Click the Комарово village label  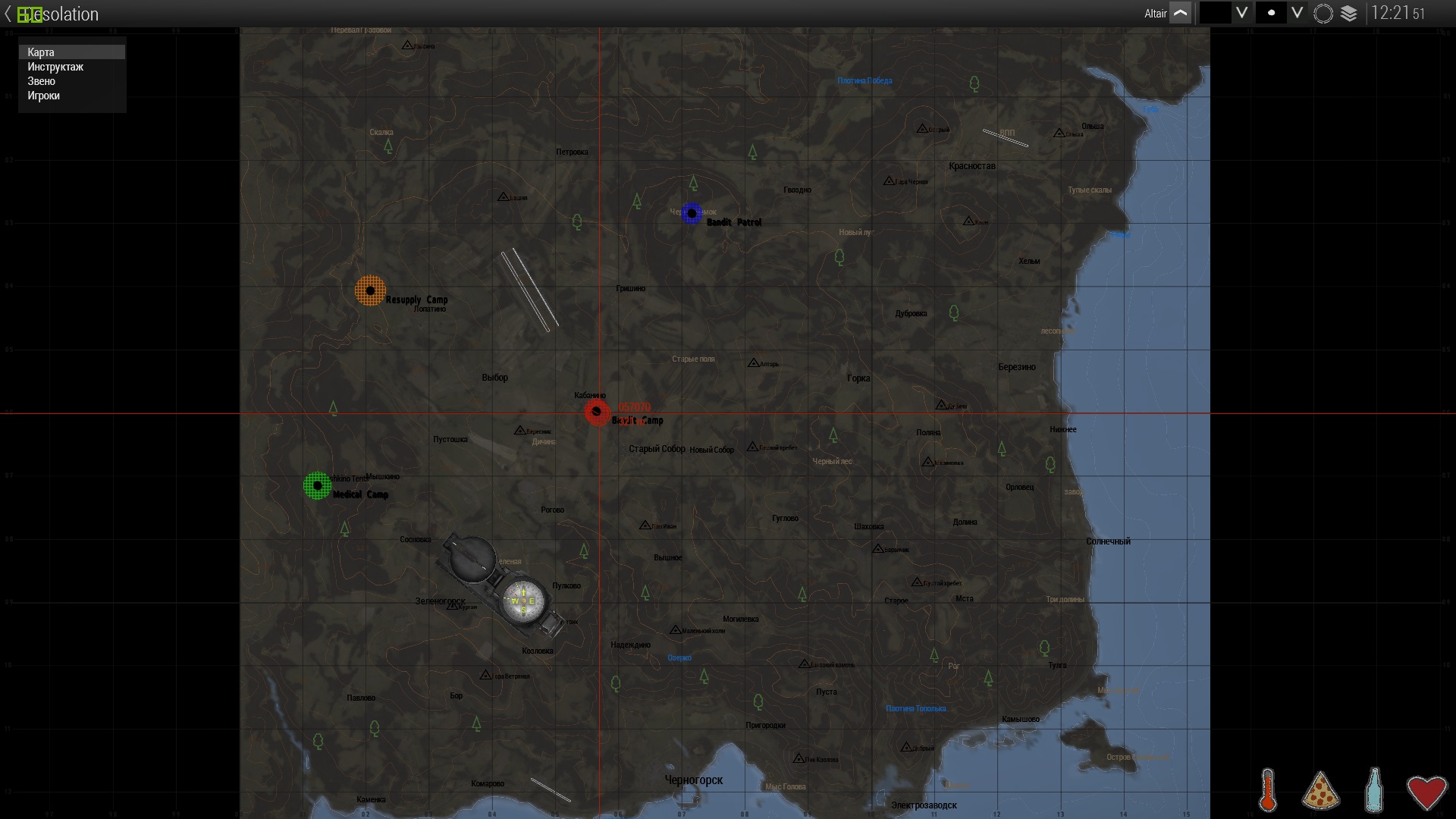point(487,784)
